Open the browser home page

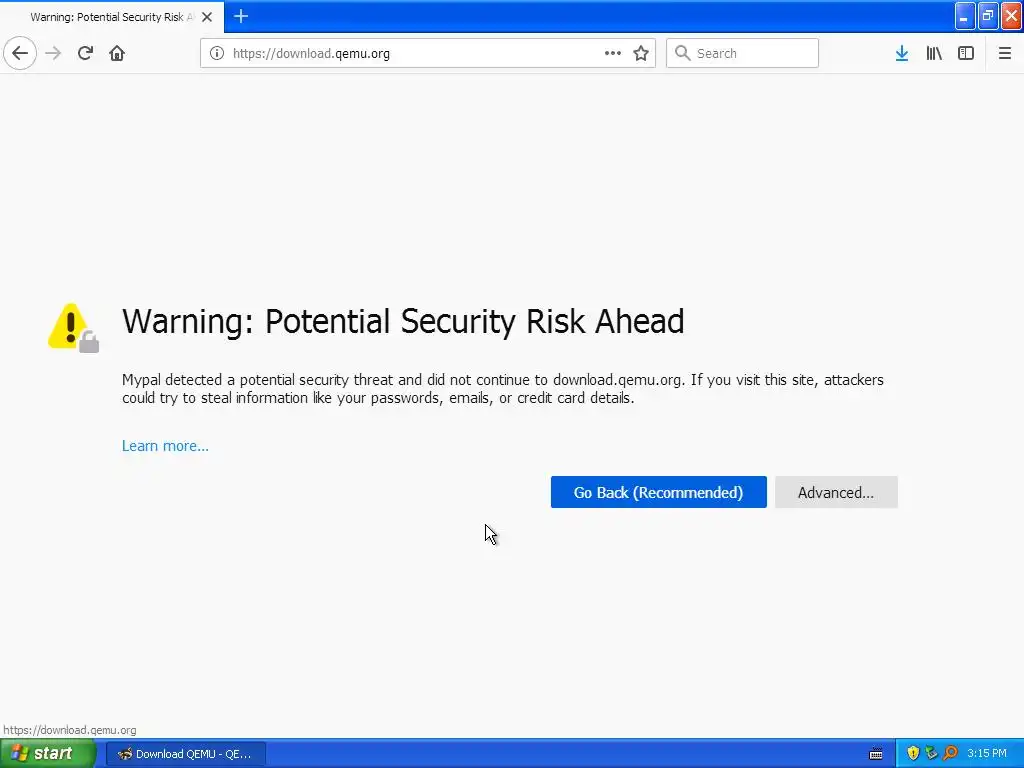117,54
